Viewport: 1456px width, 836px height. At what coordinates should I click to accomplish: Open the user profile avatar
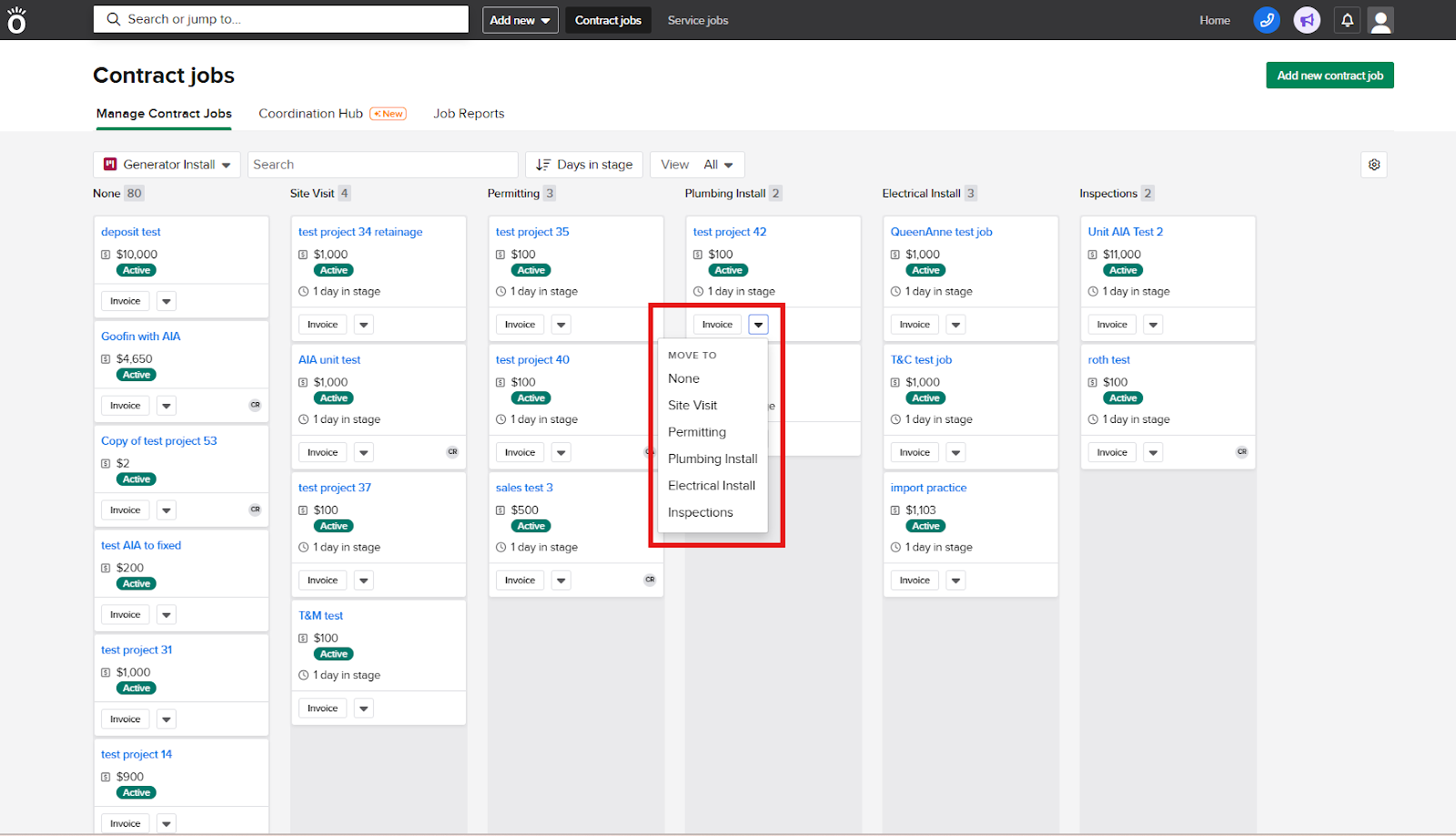click(1380, 20)
